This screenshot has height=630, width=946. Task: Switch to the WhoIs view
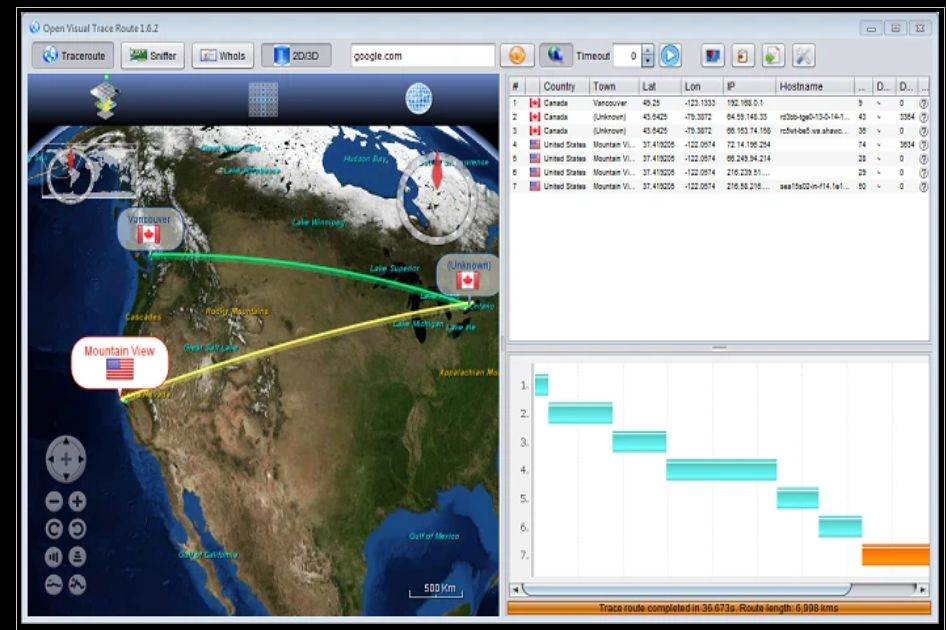pos(223,56)
